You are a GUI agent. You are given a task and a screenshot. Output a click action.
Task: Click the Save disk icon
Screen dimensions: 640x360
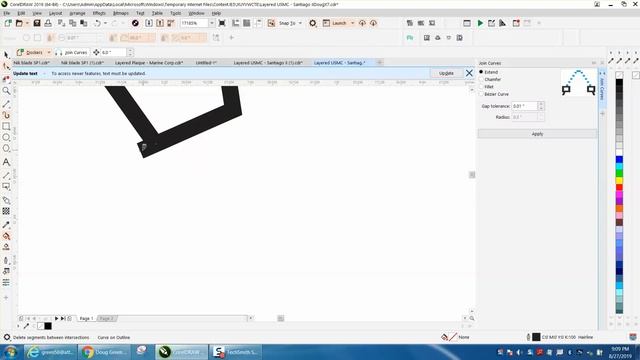coord(37,23)
